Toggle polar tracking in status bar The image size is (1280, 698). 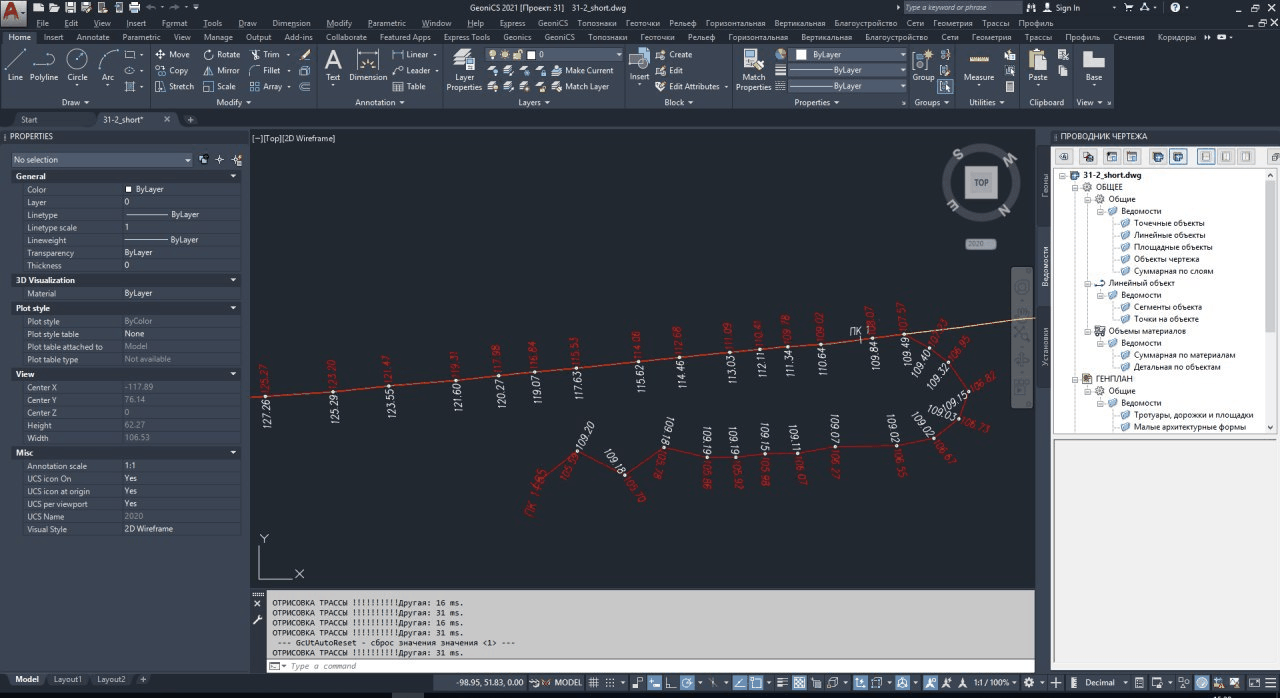click(687, 683)
